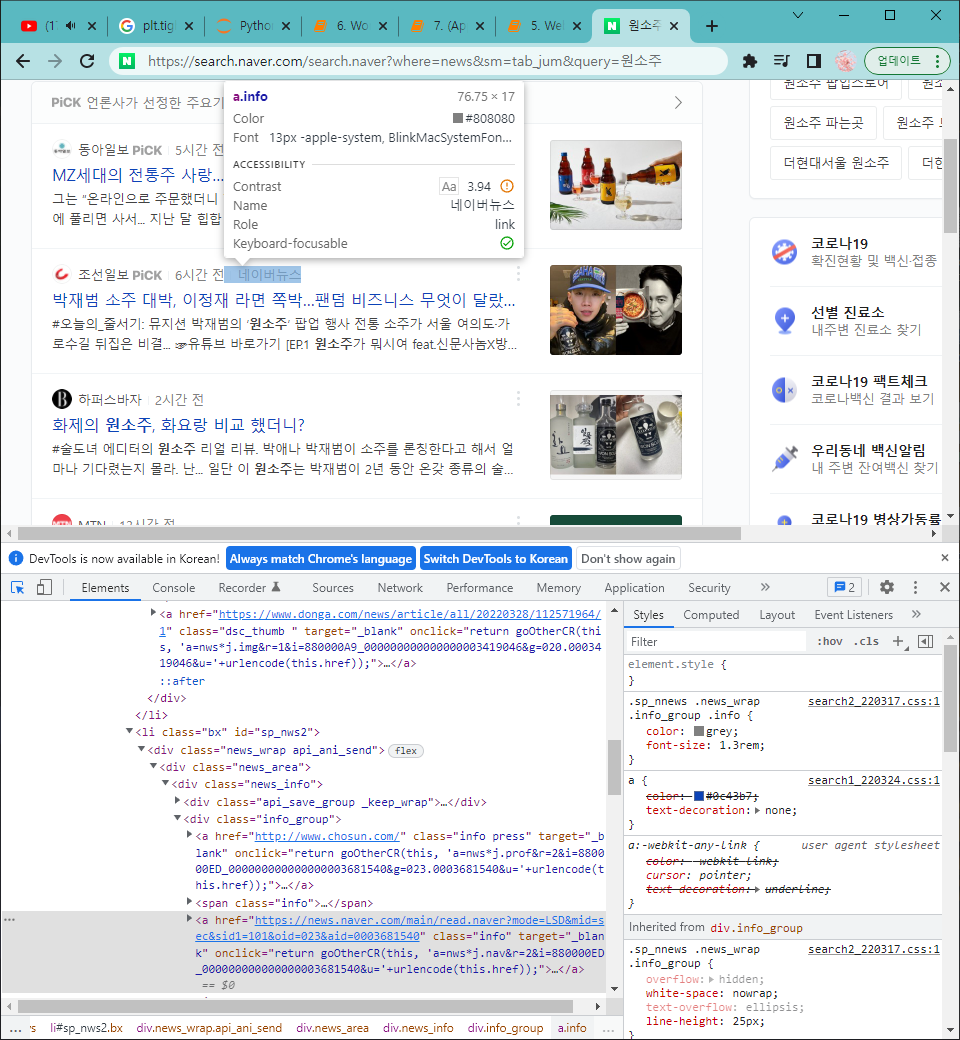960x1040 pixels.
Task: Open the 박재범 소주 대박 news headline
Action: [284, 300]
